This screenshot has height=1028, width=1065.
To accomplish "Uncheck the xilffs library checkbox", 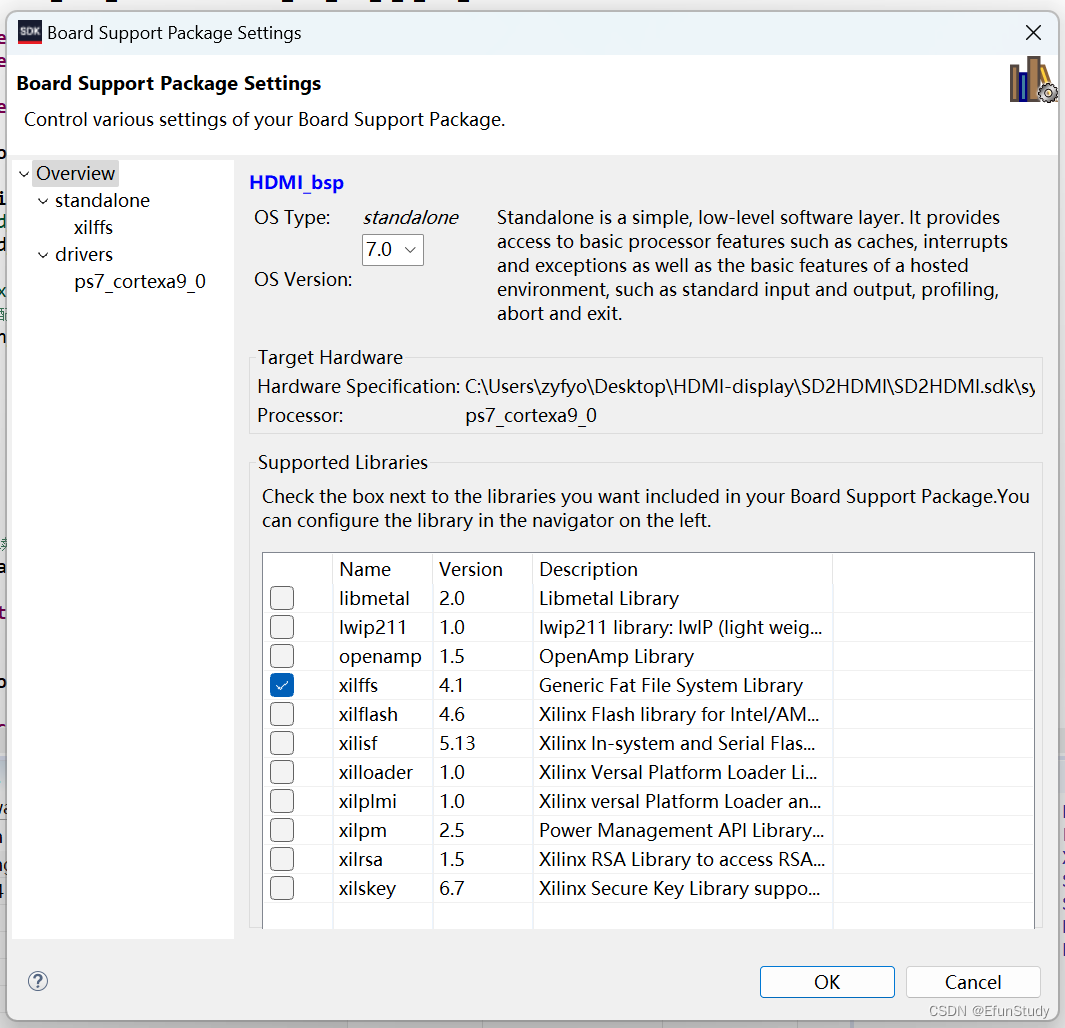I will [282, 685].
